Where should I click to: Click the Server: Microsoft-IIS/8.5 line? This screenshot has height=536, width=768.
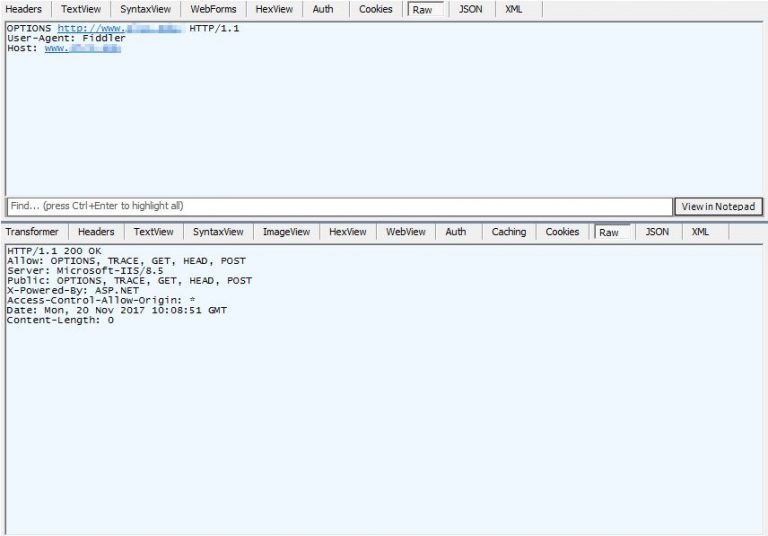click(x=85, y=270)
